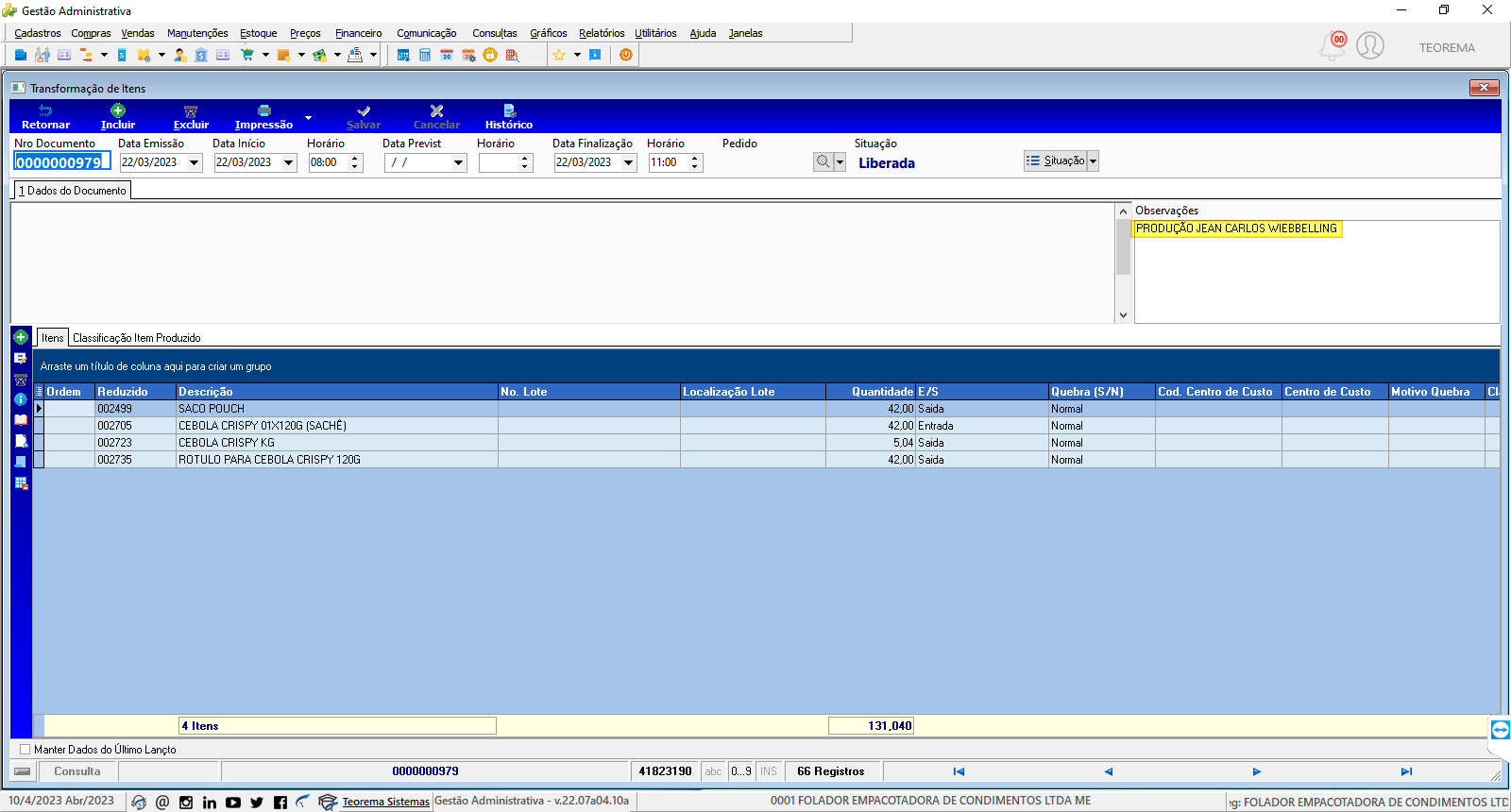Viewport: 1511px width, 812px height.
Task: Click the Impressão printer icon
Action: (x=264, y=110)
